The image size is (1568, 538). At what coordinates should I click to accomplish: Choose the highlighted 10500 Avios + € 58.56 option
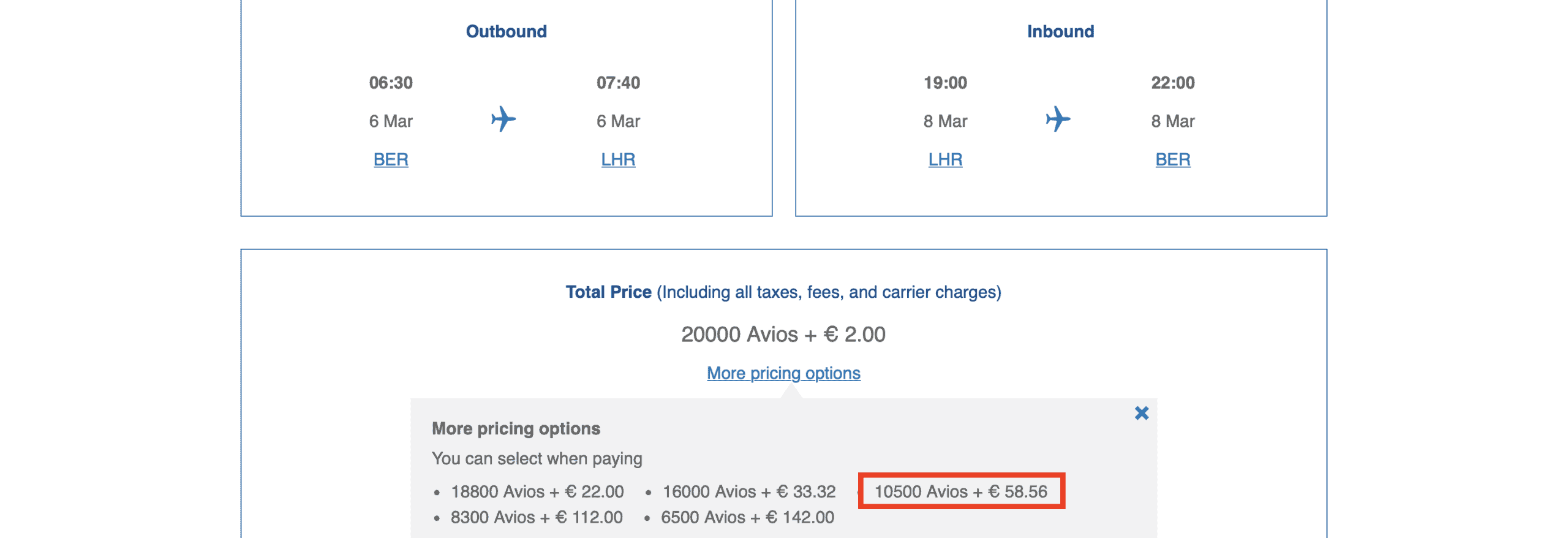[960, 491]
